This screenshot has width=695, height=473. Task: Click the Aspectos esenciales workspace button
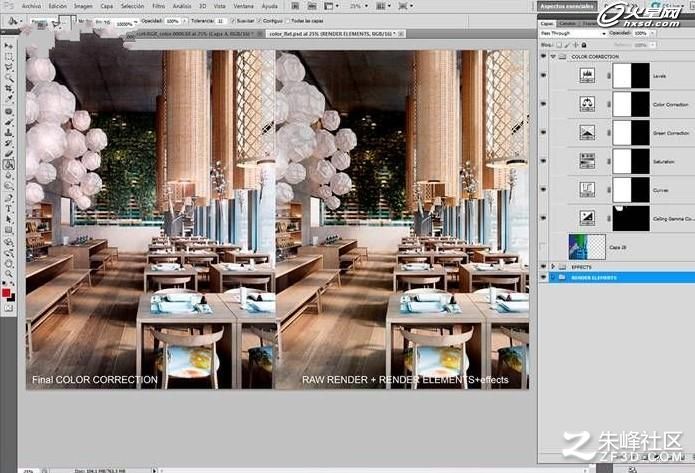pos(567,6)
